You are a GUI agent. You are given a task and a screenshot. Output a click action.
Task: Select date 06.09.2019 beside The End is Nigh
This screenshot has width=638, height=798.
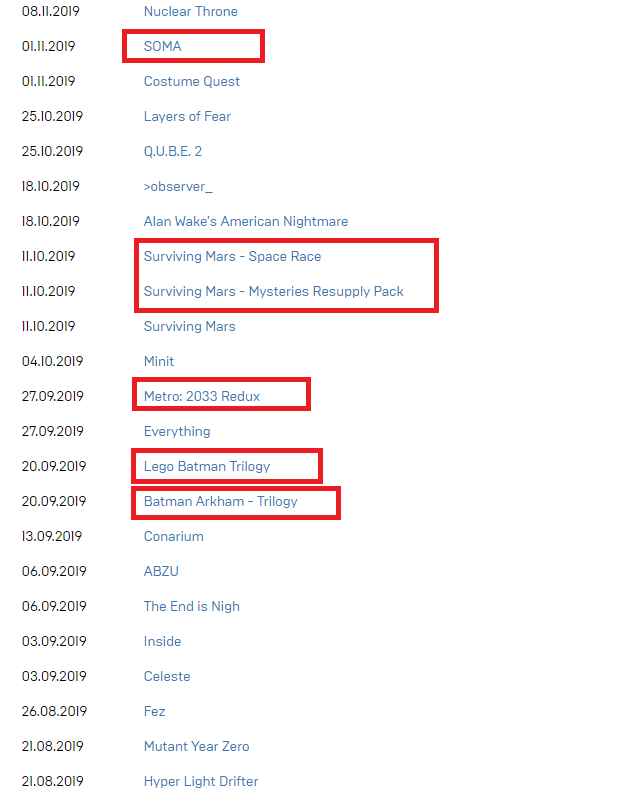[x=54, y=607]
